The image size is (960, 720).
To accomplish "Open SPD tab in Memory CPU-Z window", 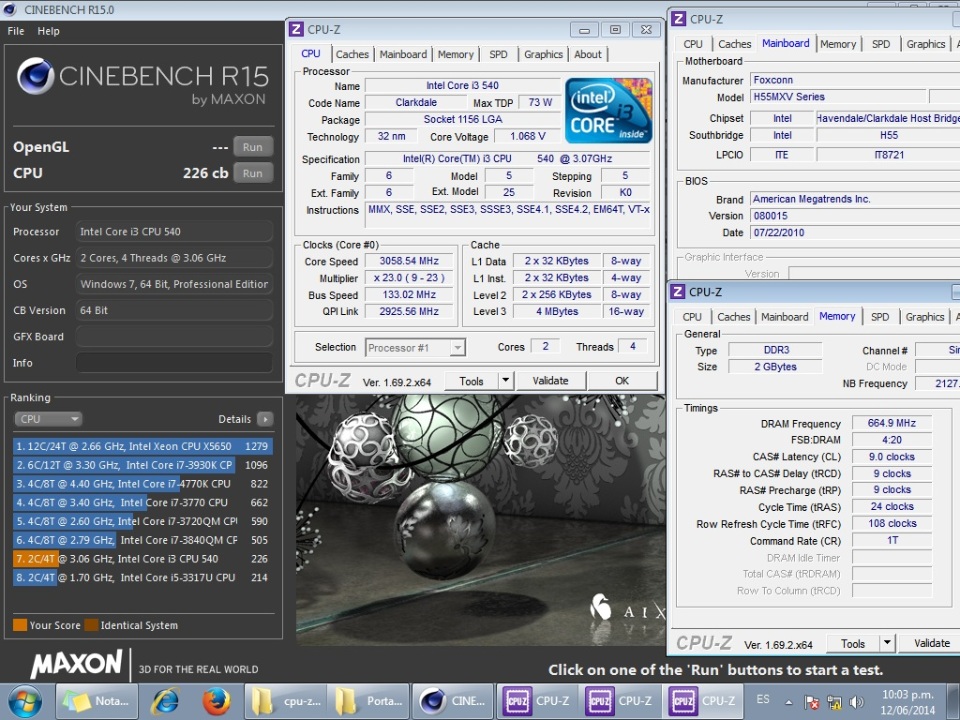I will (x=880, y=317).
